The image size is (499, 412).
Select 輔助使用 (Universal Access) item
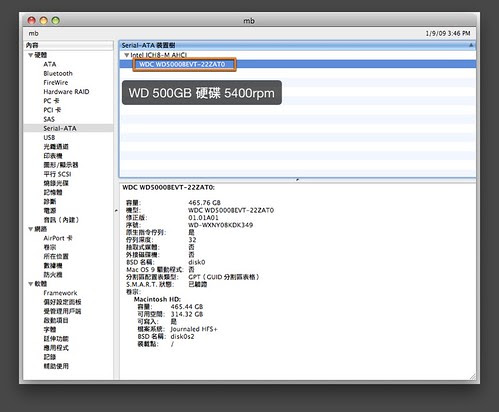pyautogui.click(x=56, y=366)
